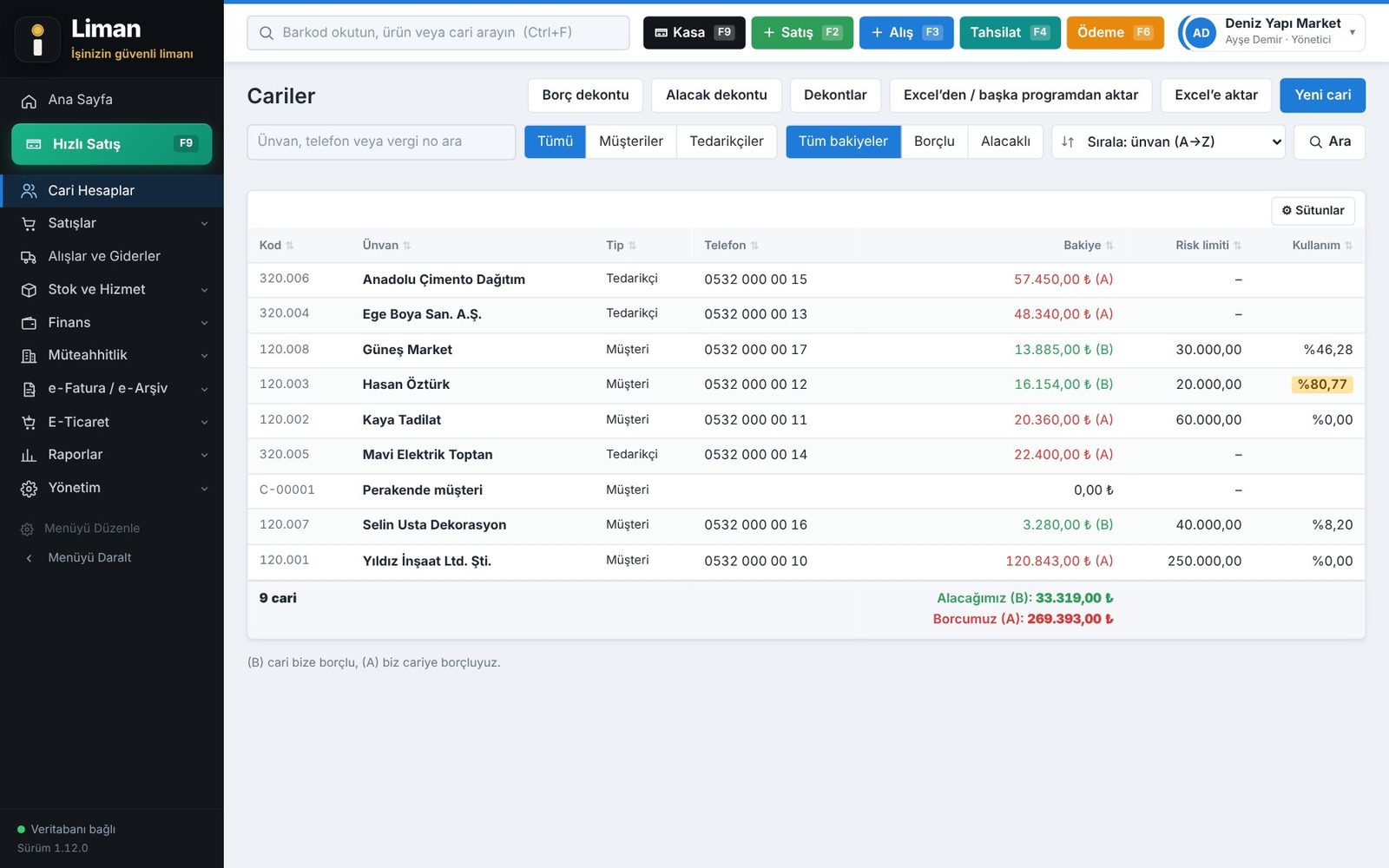The image size is (1389, 868).
Task: Click the Raporlar chart icon
Action: click(x=29, y=455)
